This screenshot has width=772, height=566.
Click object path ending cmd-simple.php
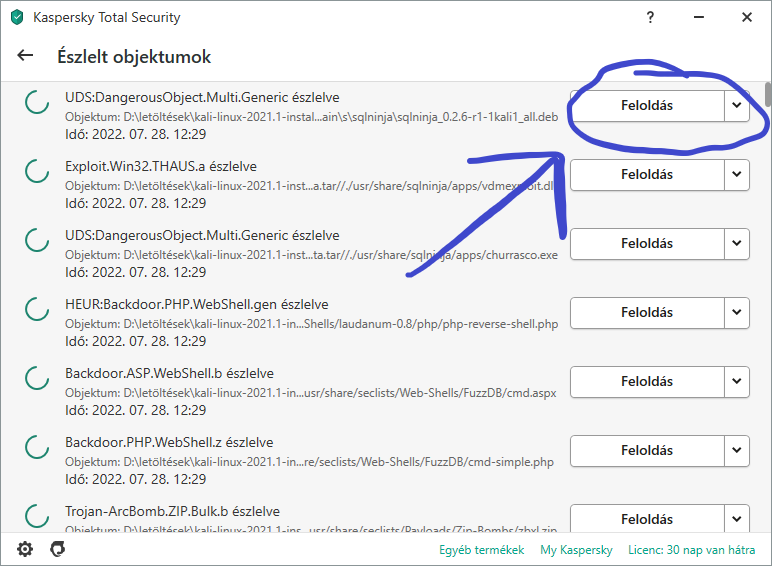pyautogui.click(x=309, y=462)
